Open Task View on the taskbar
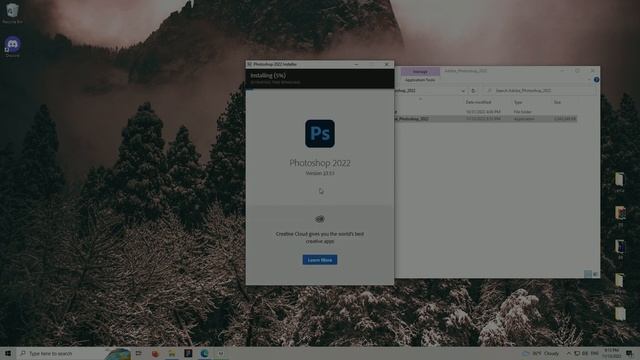Viewport: 640px width, 360px height. [x=139, y=353]
